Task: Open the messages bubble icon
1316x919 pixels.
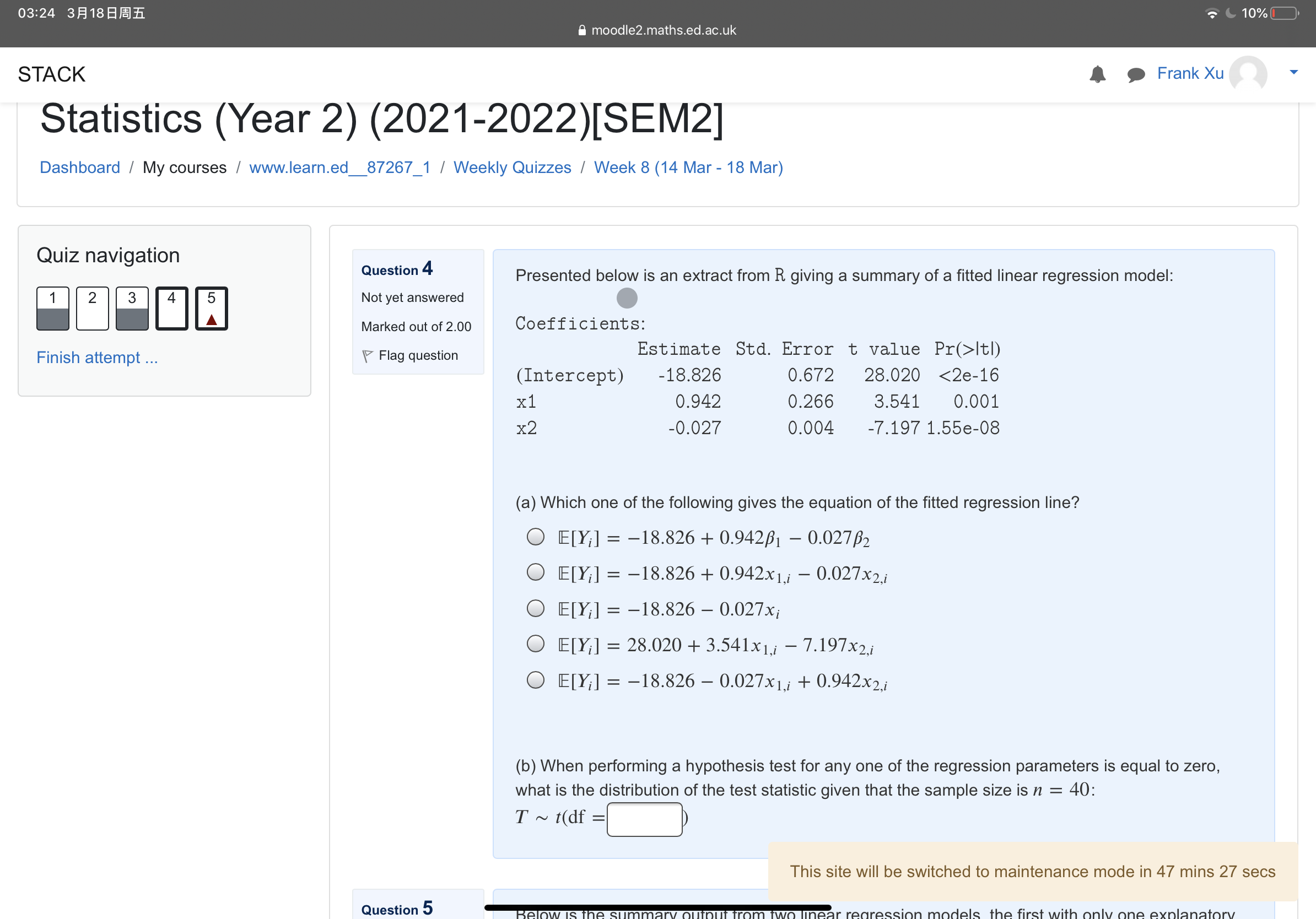Action: point(1136,74)
